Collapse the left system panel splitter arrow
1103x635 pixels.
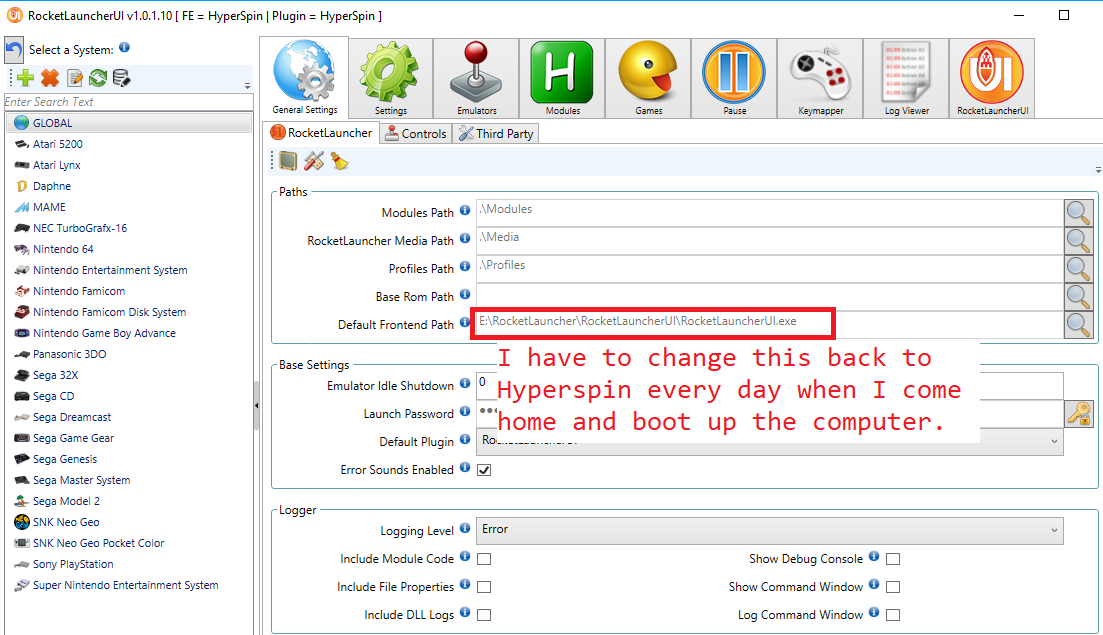click(x=257, y=405)
